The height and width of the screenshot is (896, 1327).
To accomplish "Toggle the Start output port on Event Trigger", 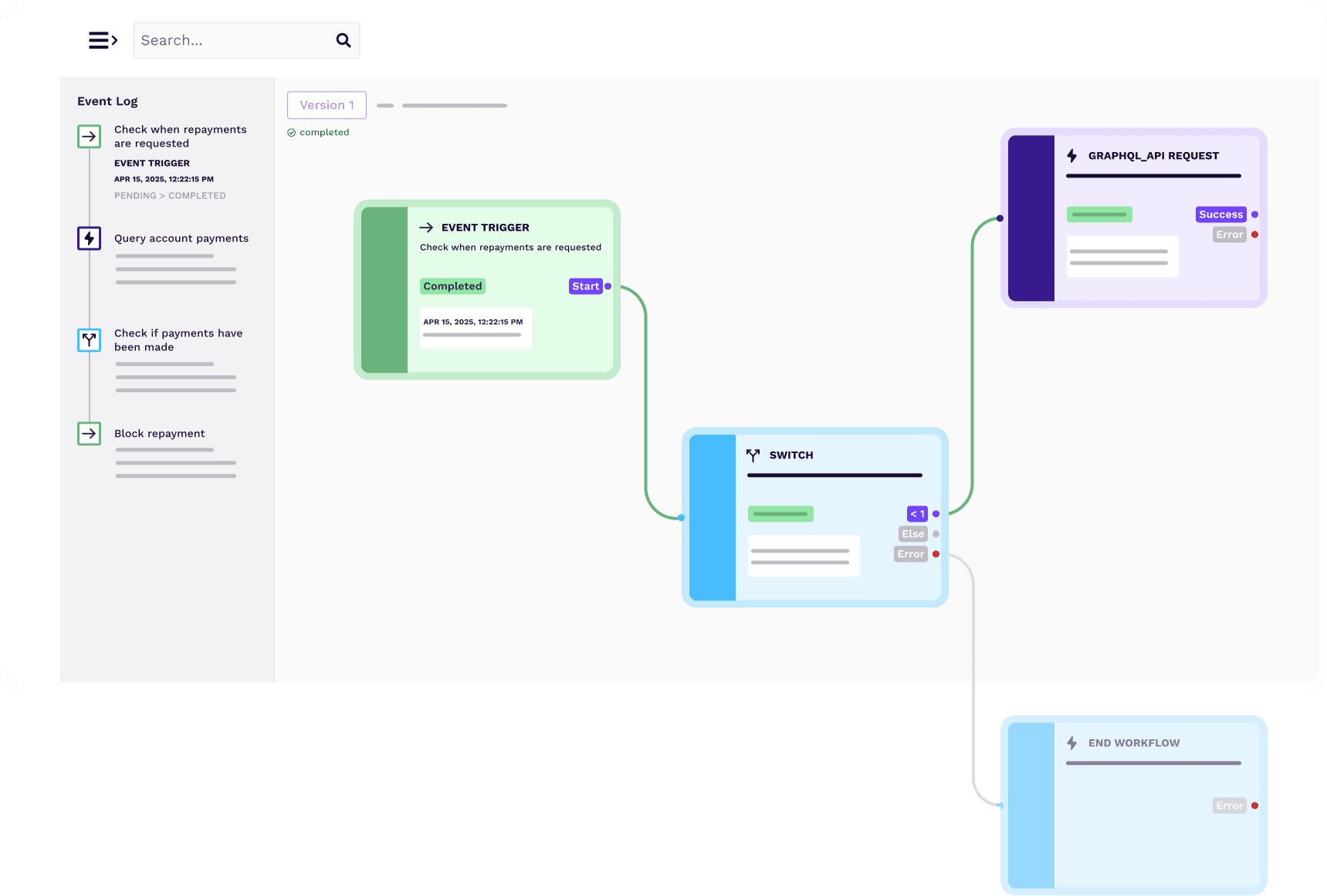I will coord(608,286).
